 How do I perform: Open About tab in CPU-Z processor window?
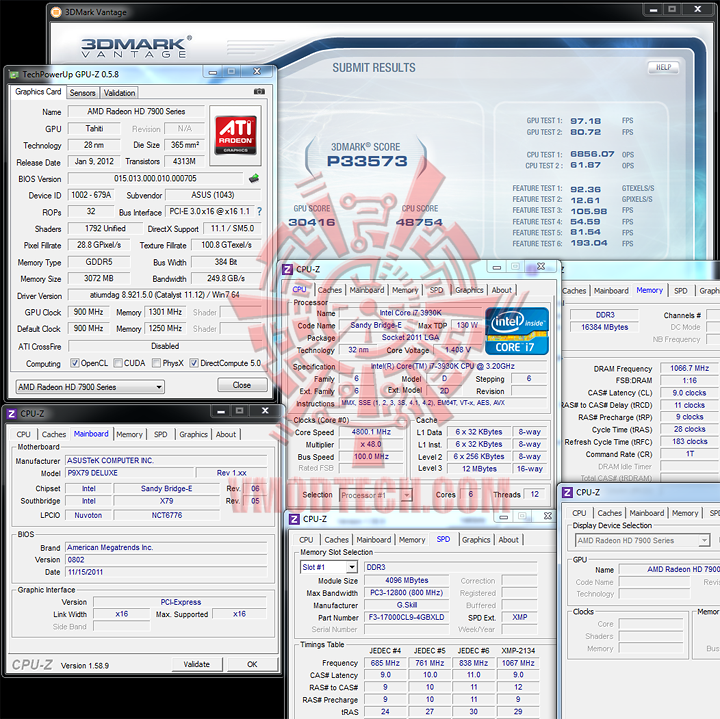pos(501,290)
